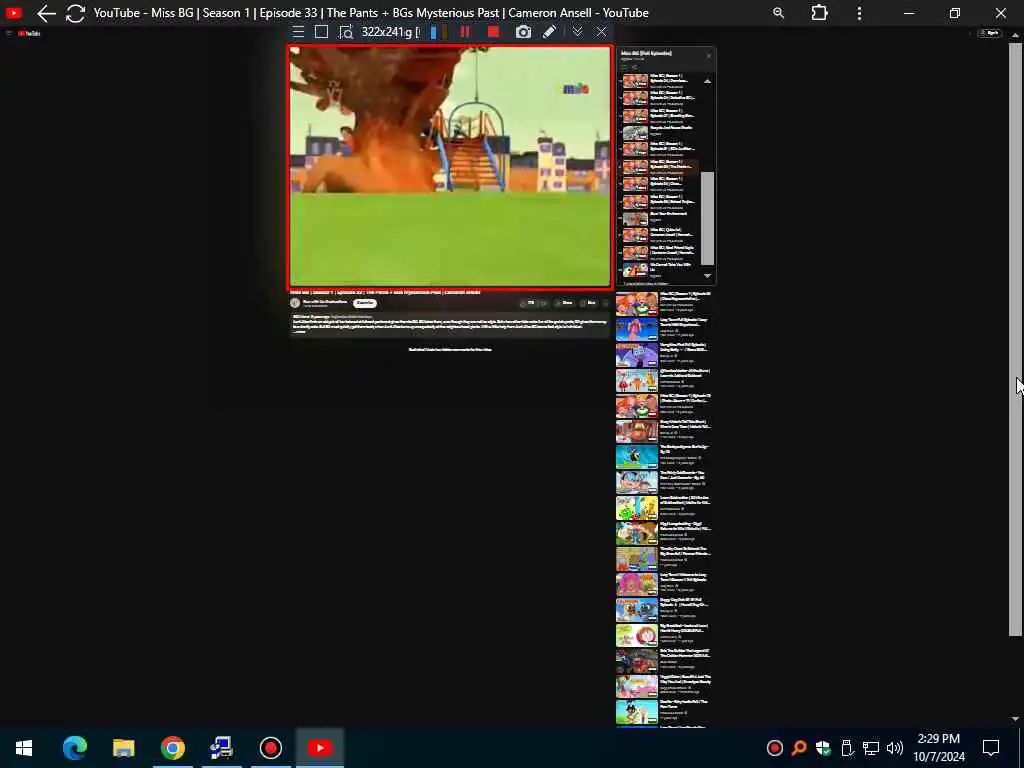Image resolution: width=1024 pixels, height=768 pixels.
Task: Open the YouTube guide hamburger menu
Action: click(8, 33)
